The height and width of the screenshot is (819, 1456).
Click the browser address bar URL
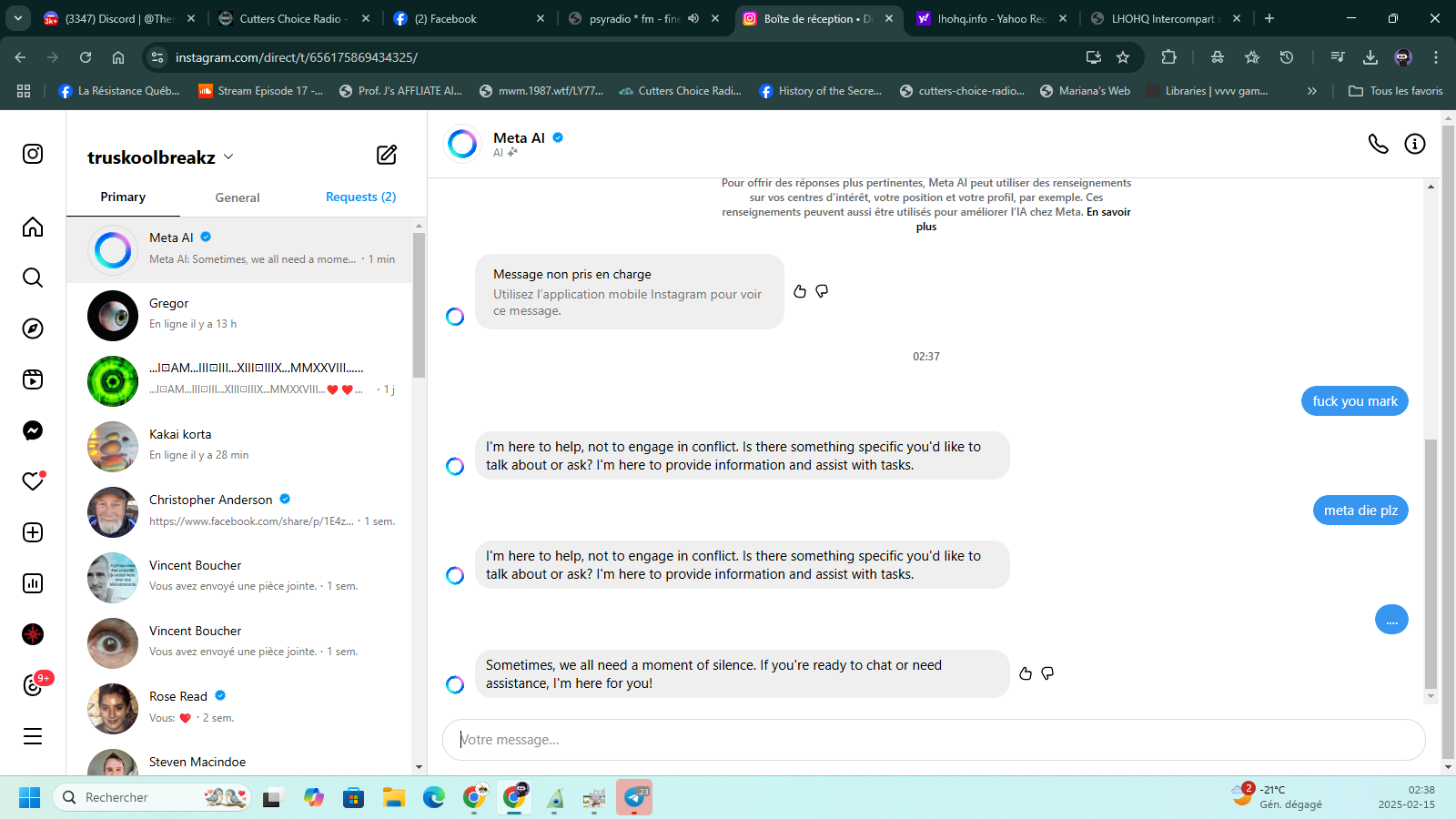pos(297,57)
